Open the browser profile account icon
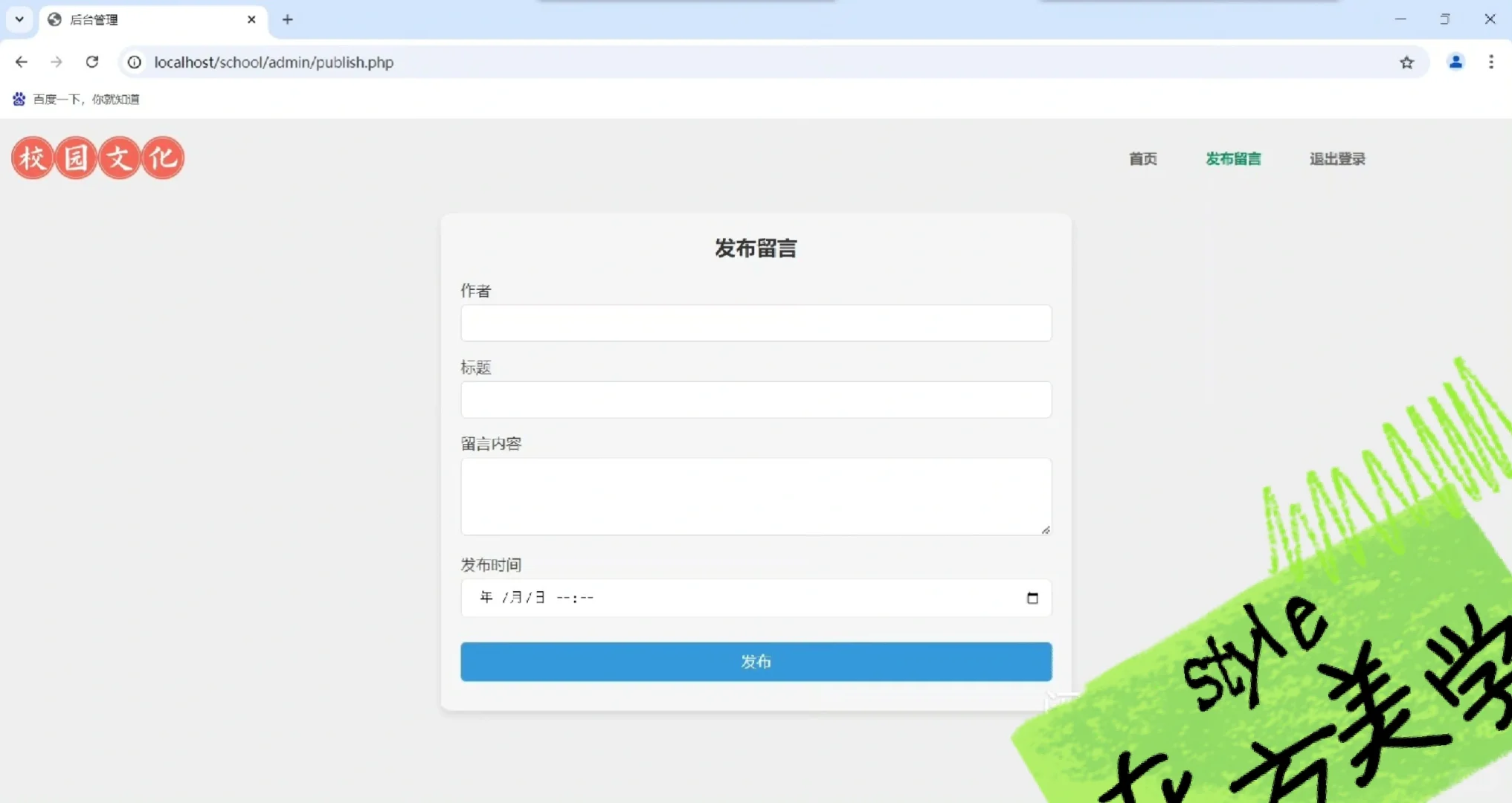 pos(1455,62)
